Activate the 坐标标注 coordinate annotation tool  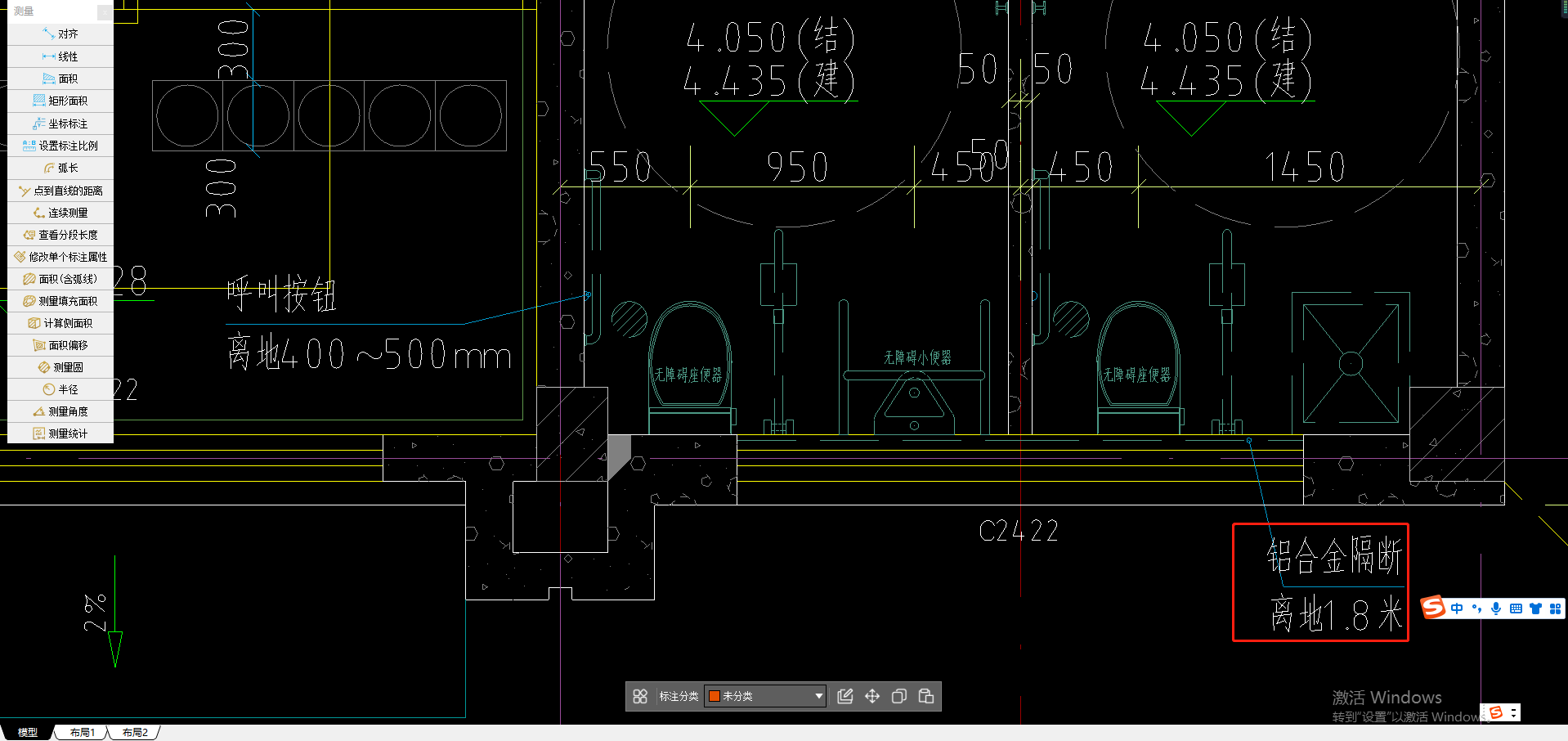tap(60, 123)
